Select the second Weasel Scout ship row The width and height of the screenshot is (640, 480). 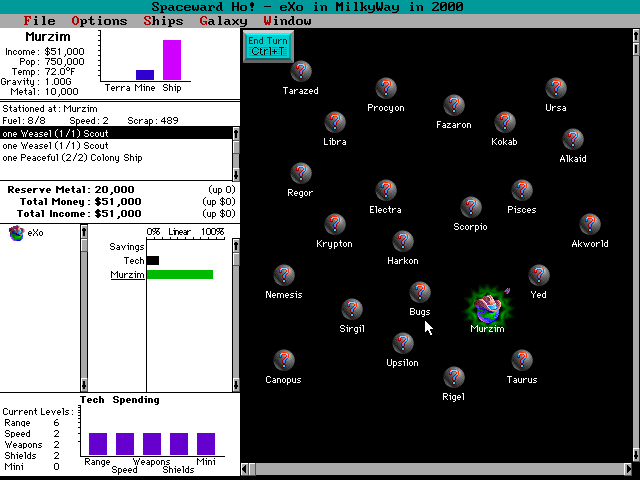116,146
